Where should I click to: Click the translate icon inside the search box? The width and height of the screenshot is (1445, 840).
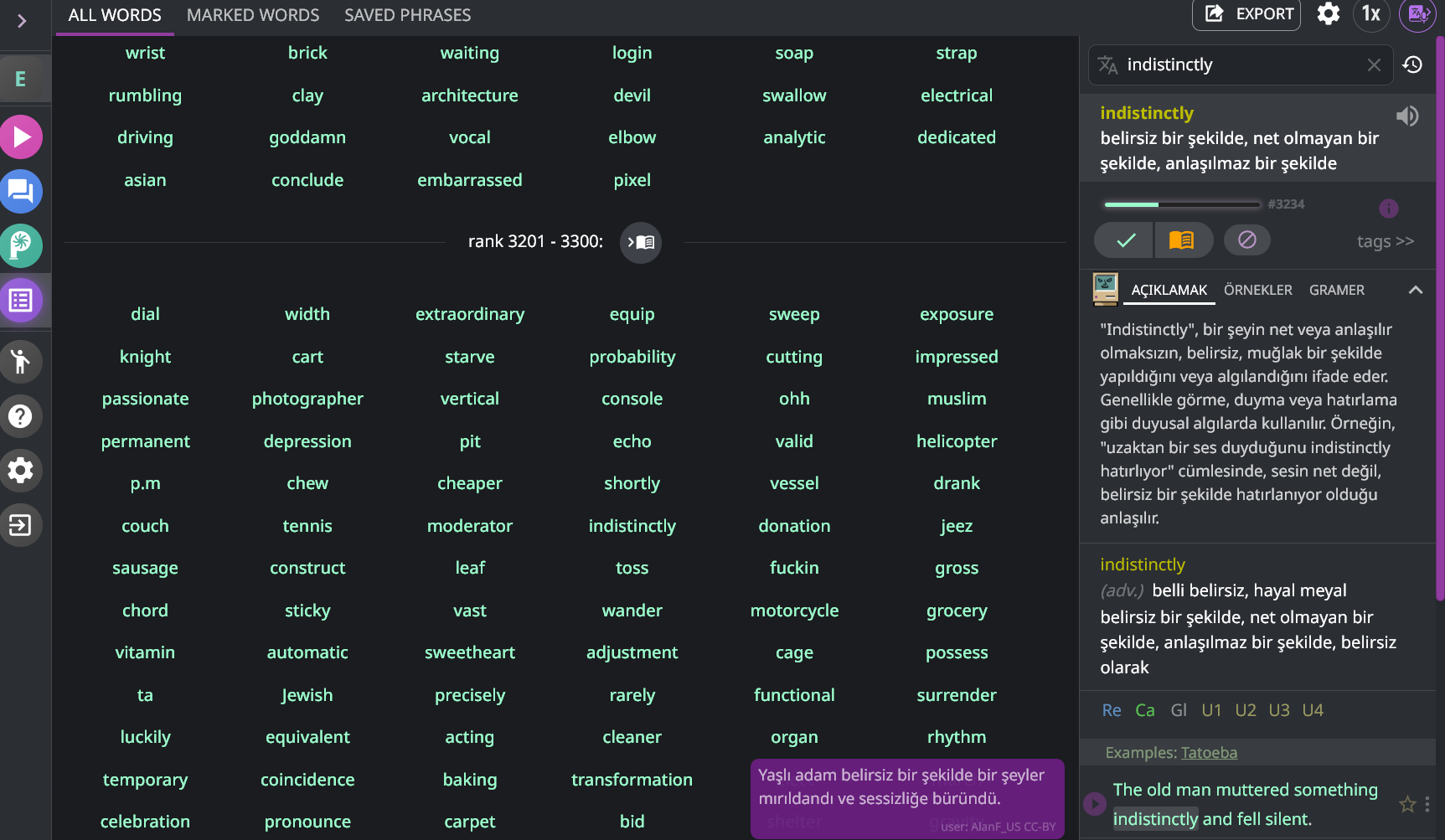click(x=1107, y=64)
